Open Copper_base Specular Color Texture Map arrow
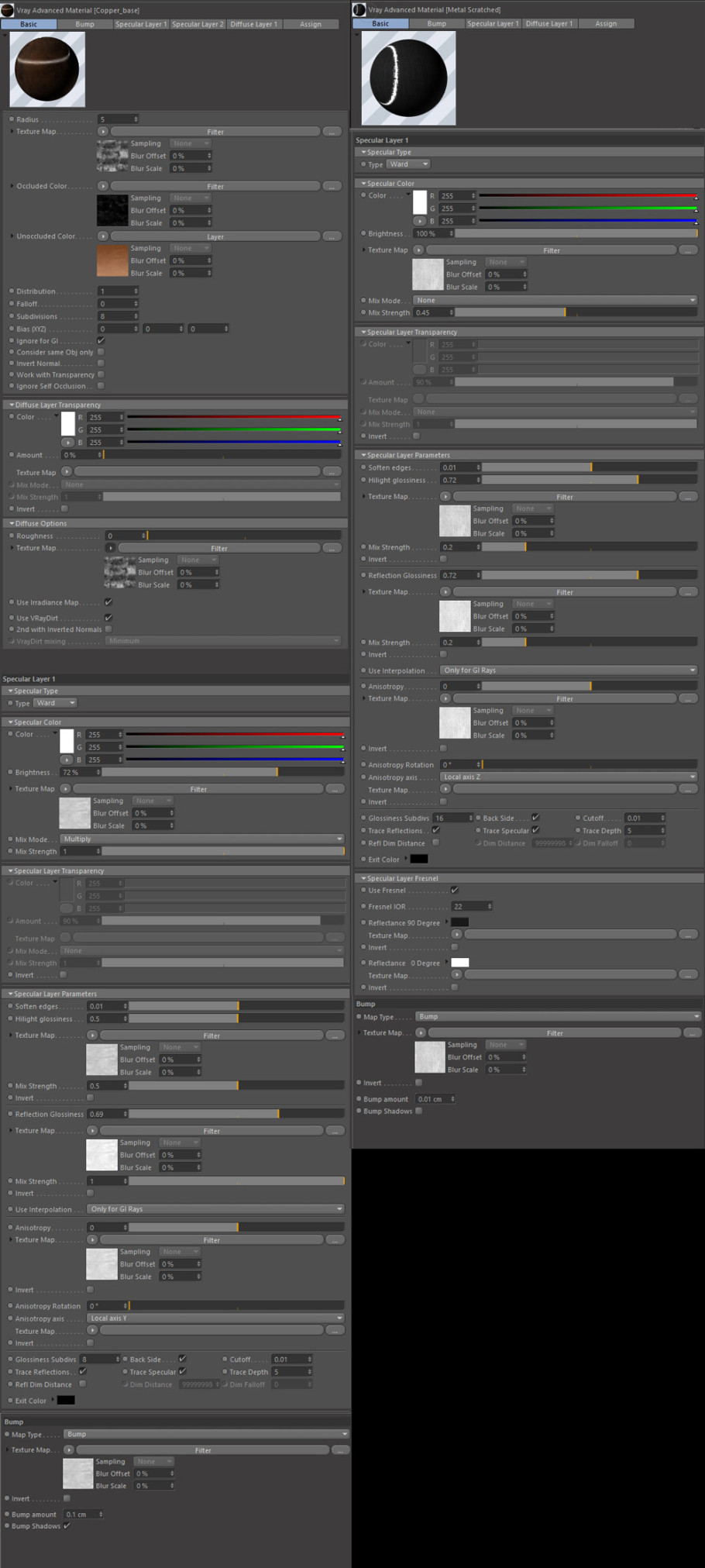The width and height of the screenshot is (705, 1568). click(65, 788)
